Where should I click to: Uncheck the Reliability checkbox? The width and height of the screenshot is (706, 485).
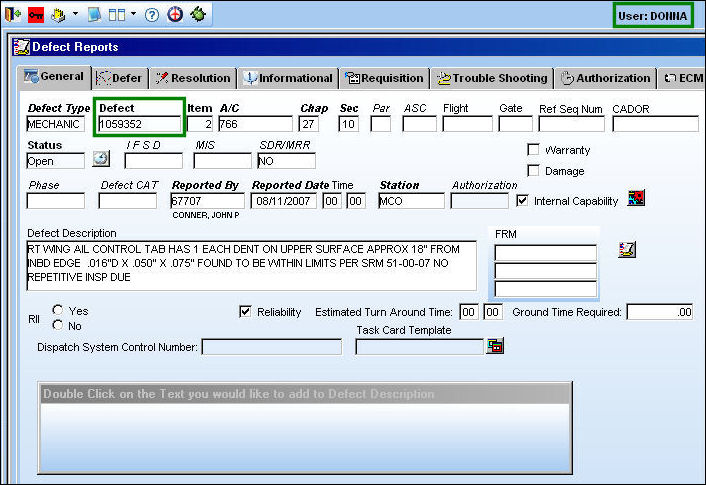[245, 312]
